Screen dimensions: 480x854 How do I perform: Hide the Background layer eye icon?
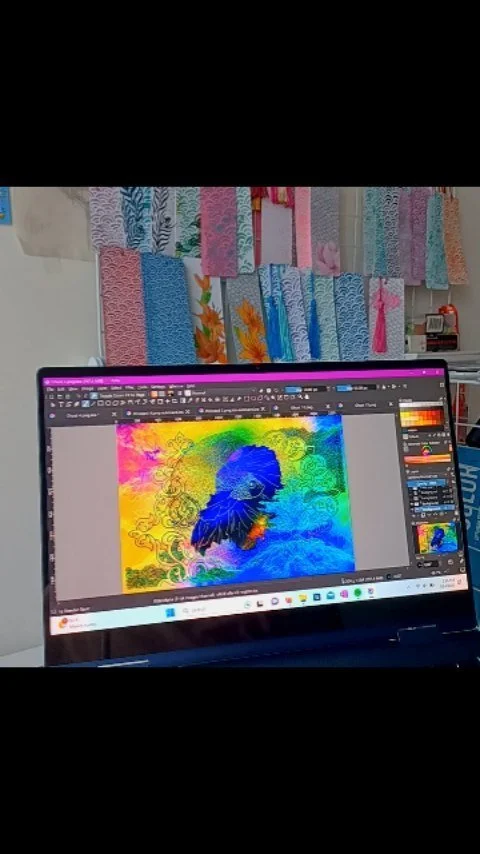point(412,508)
